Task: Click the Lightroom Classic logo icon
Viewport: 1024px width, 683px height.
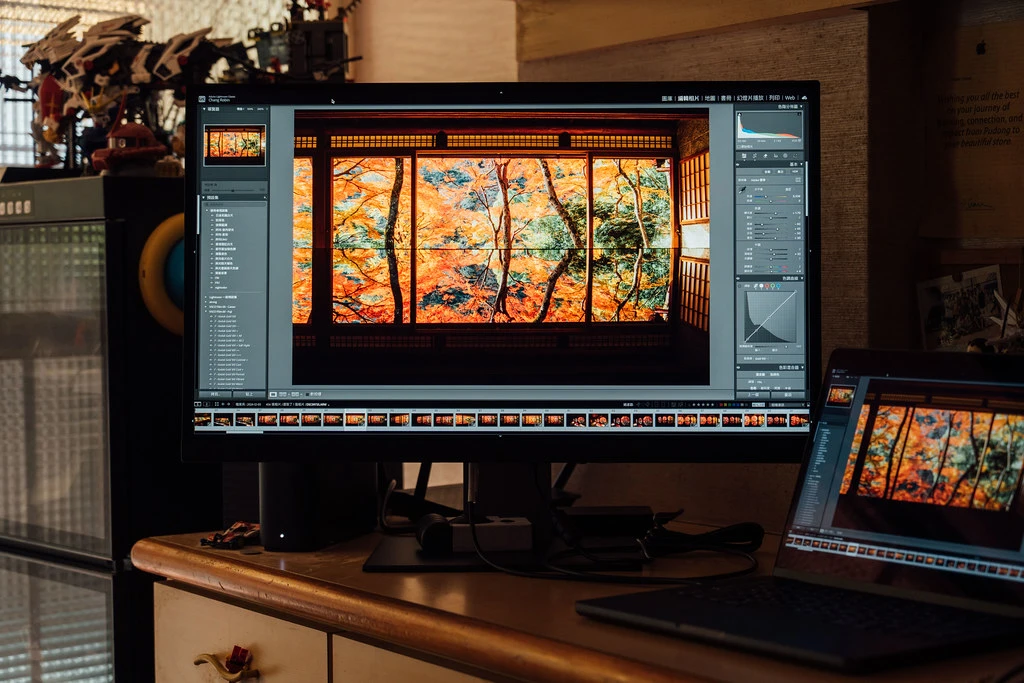Action: (x=202, y=98)
